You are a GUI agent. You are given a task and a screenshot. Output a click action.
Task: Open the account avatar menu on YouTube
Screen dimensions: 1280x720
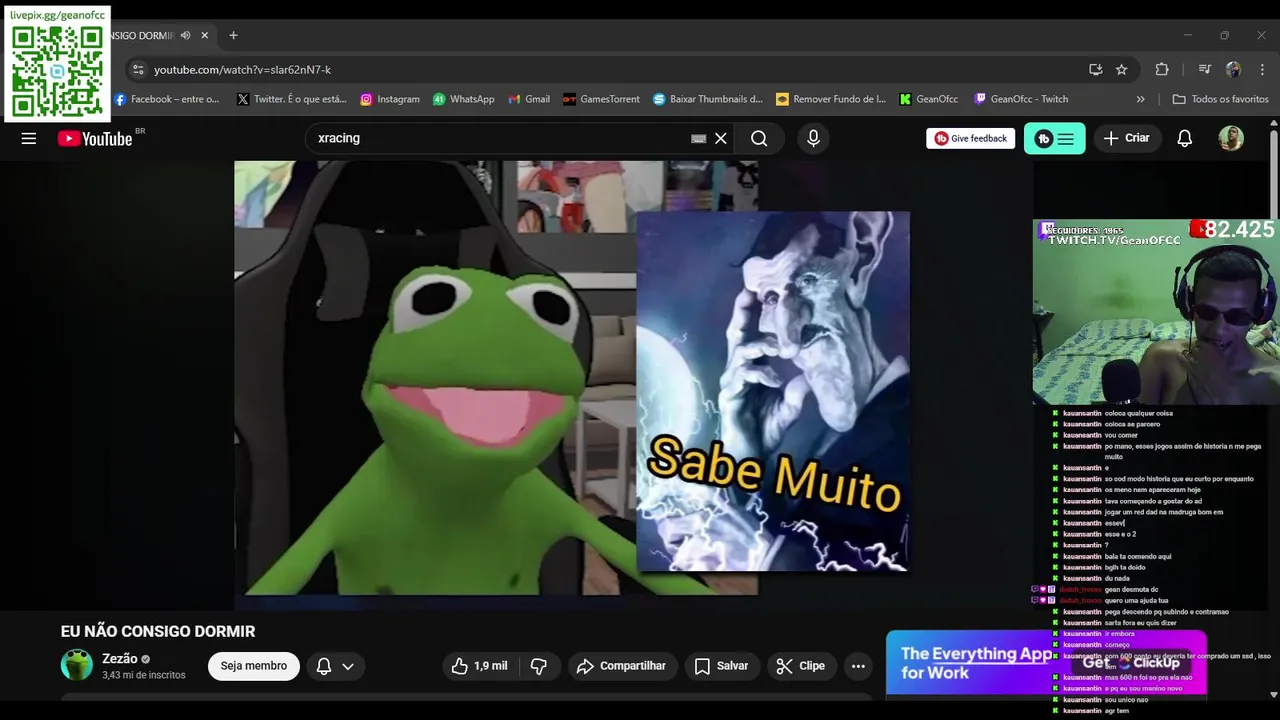tap(1231, 139)
